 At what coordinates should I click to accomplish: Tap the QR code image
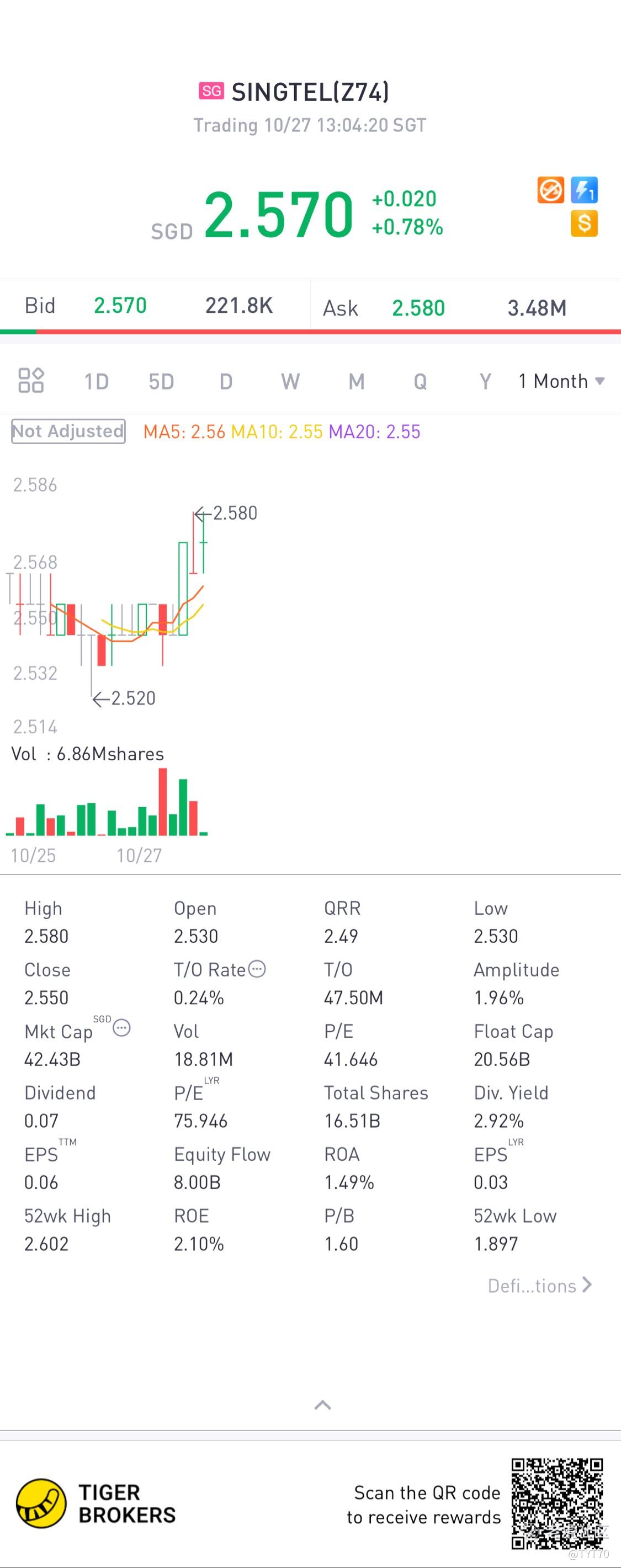click(558, 1504)
